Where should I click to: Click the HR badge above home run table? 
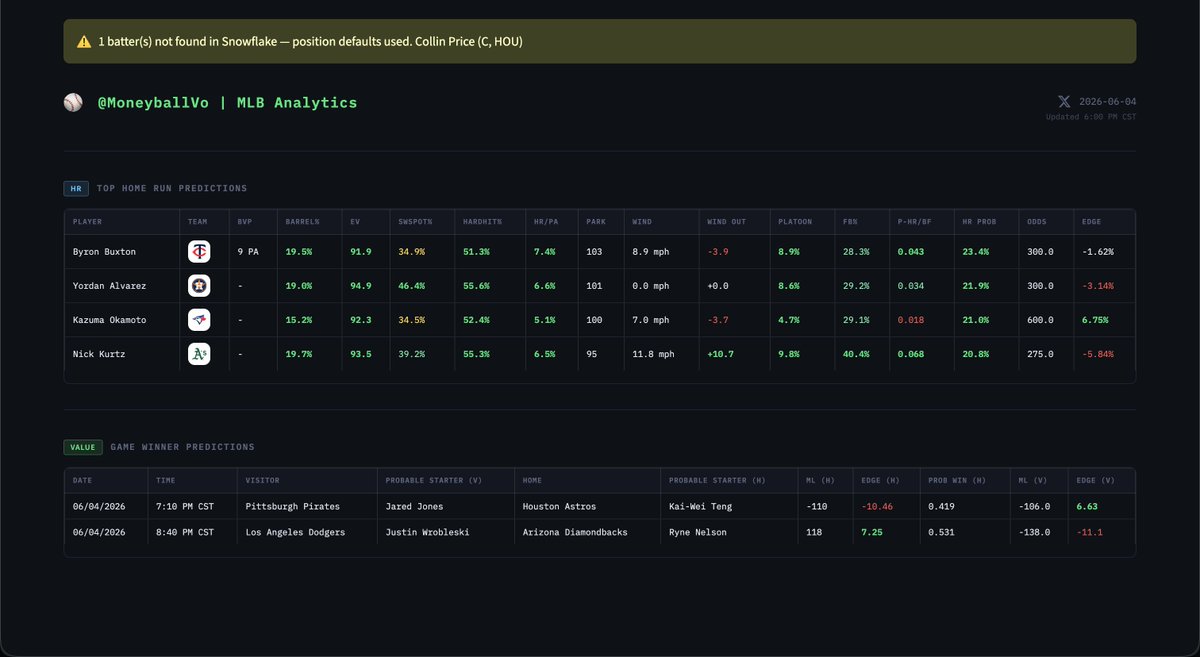[77, 188]
